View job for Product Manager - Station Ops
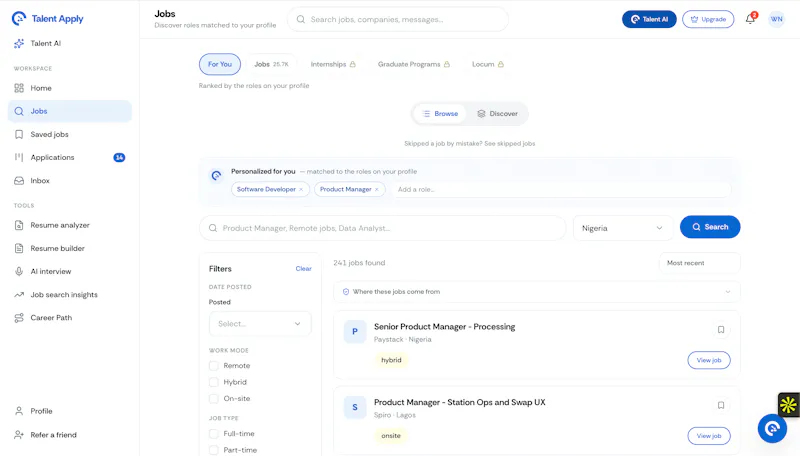The image size is (800, 456). point(709,436)
